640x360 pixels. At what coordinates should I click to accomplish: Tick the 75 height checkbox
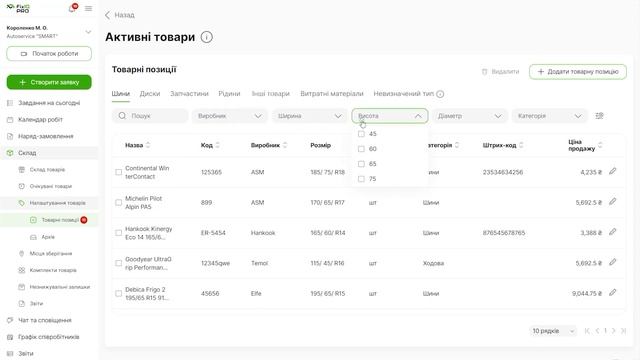click(x=361, y=179)
